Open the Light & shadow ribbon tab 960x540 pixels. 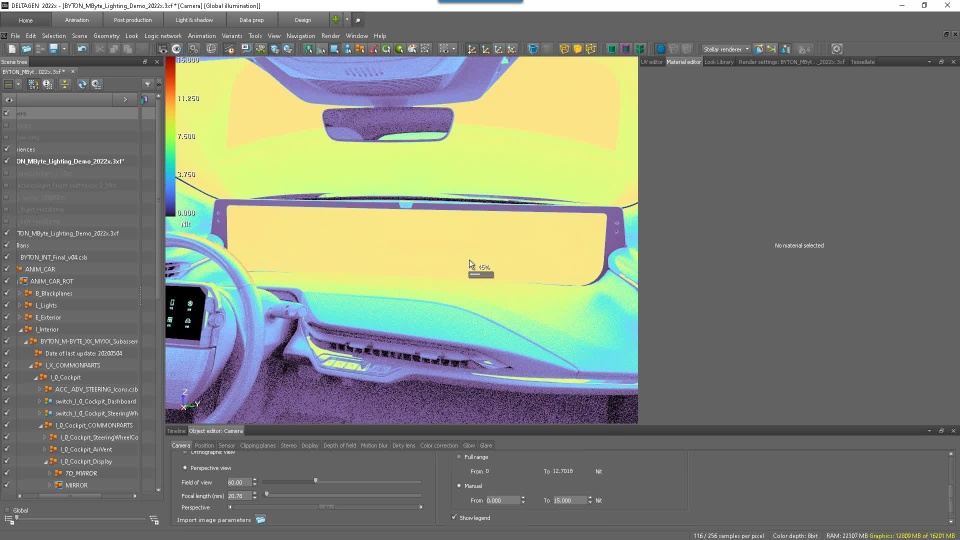point(193,20)
